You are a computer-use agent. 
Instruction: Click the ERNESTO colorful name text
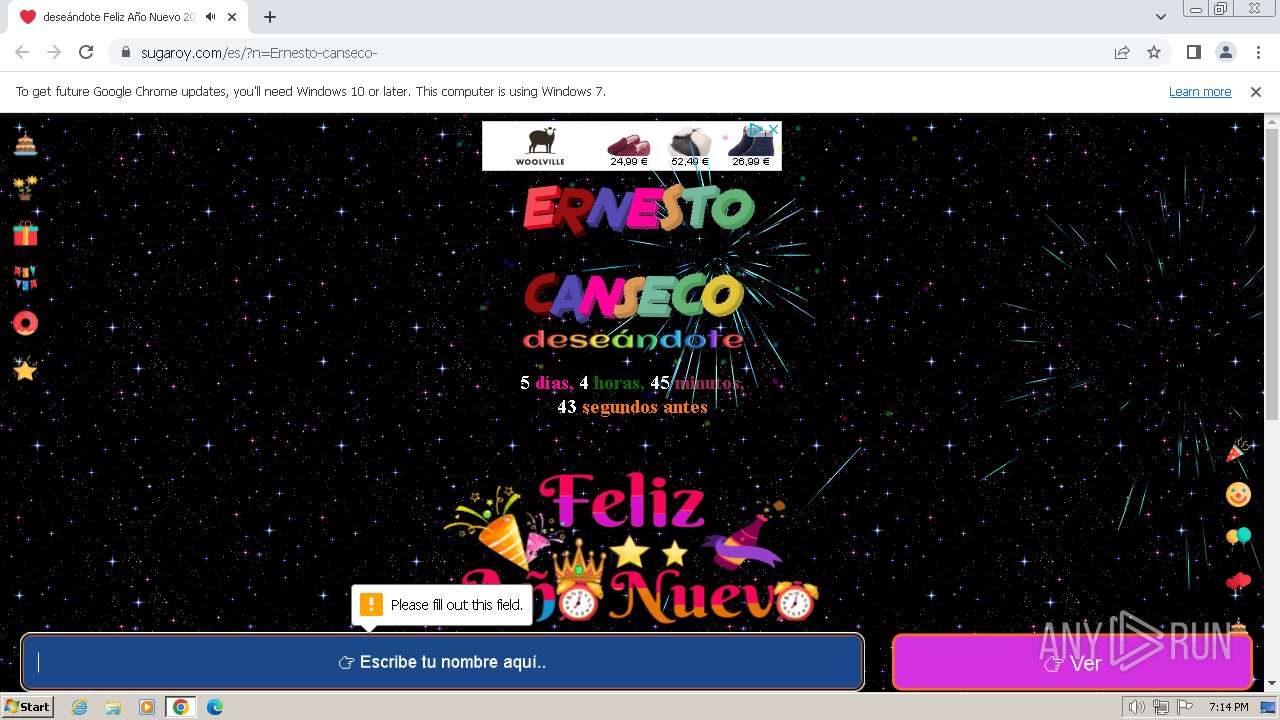point(638,208)
